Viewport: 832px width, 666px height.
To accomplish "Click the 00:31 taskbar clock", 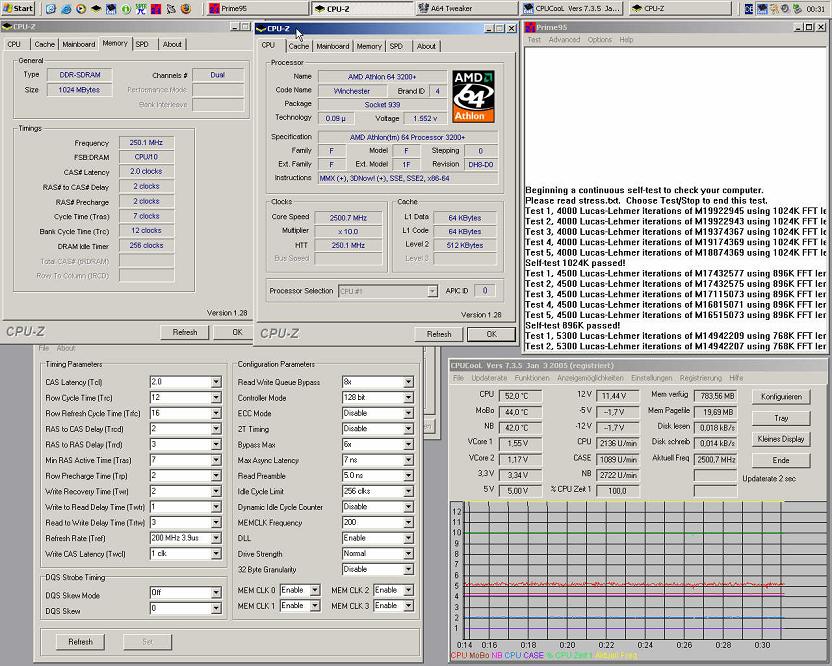I will click(816, 8).
